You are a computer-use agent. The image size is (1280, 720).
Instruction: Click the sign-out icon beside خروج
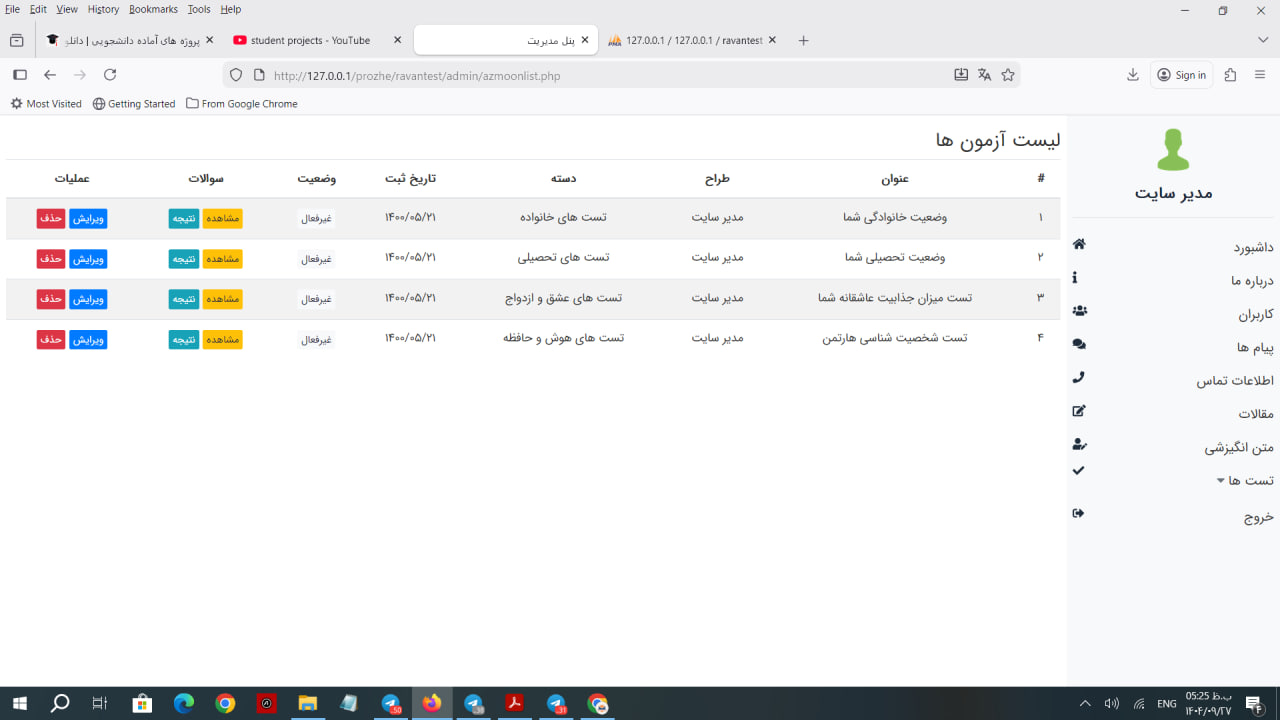tap(1078, 513)
